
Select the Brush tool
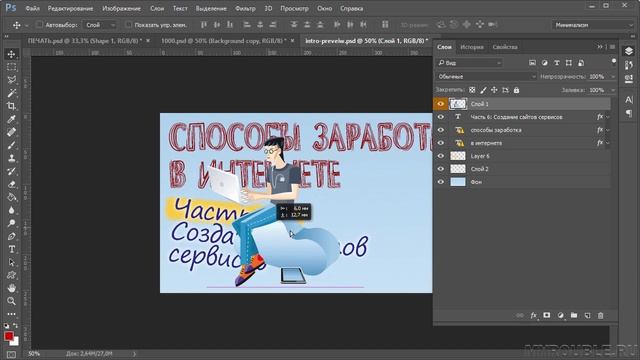[x=11, y=145]
